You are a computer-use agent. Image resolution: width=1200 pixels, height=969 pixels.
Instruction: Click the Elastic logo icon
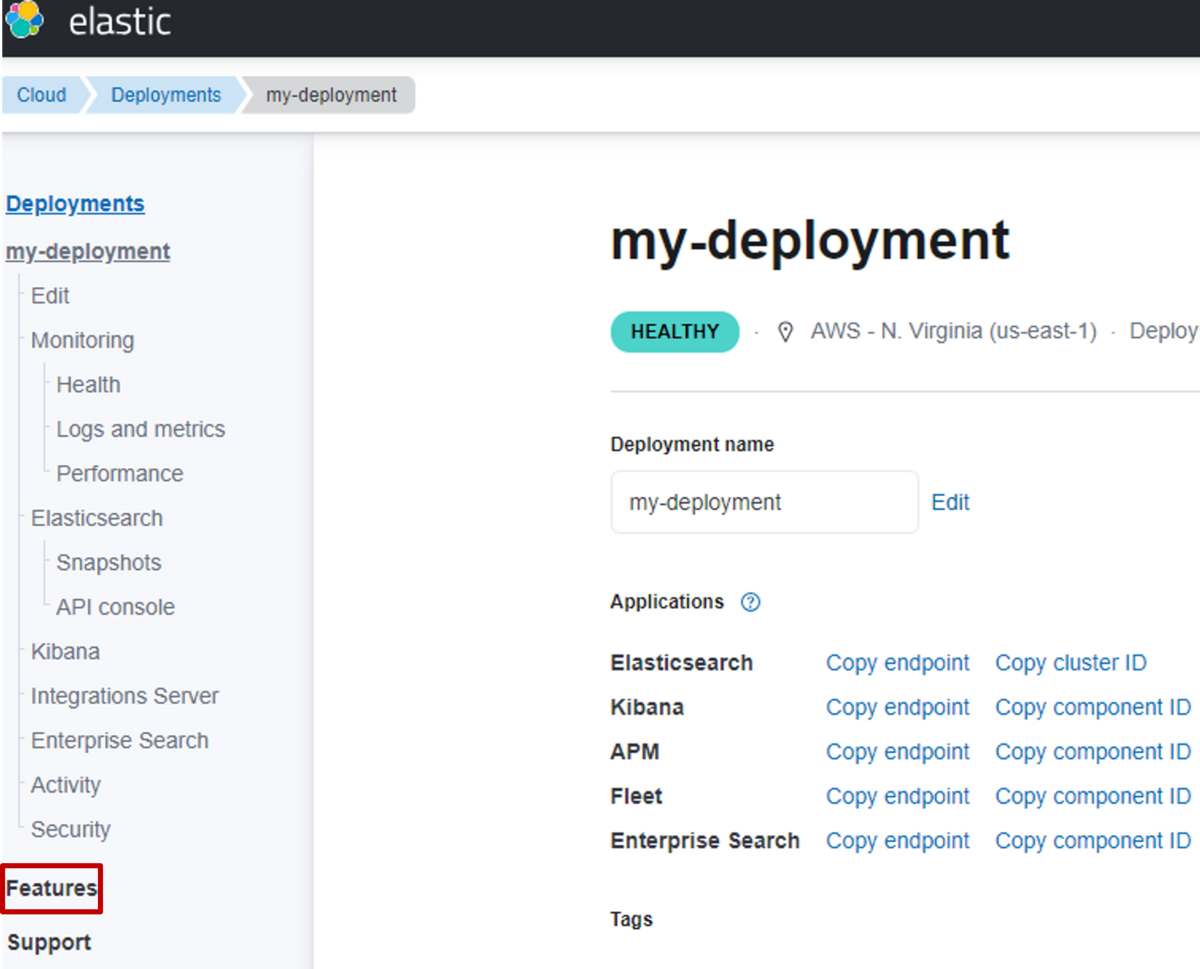click(x=25, y=20)
